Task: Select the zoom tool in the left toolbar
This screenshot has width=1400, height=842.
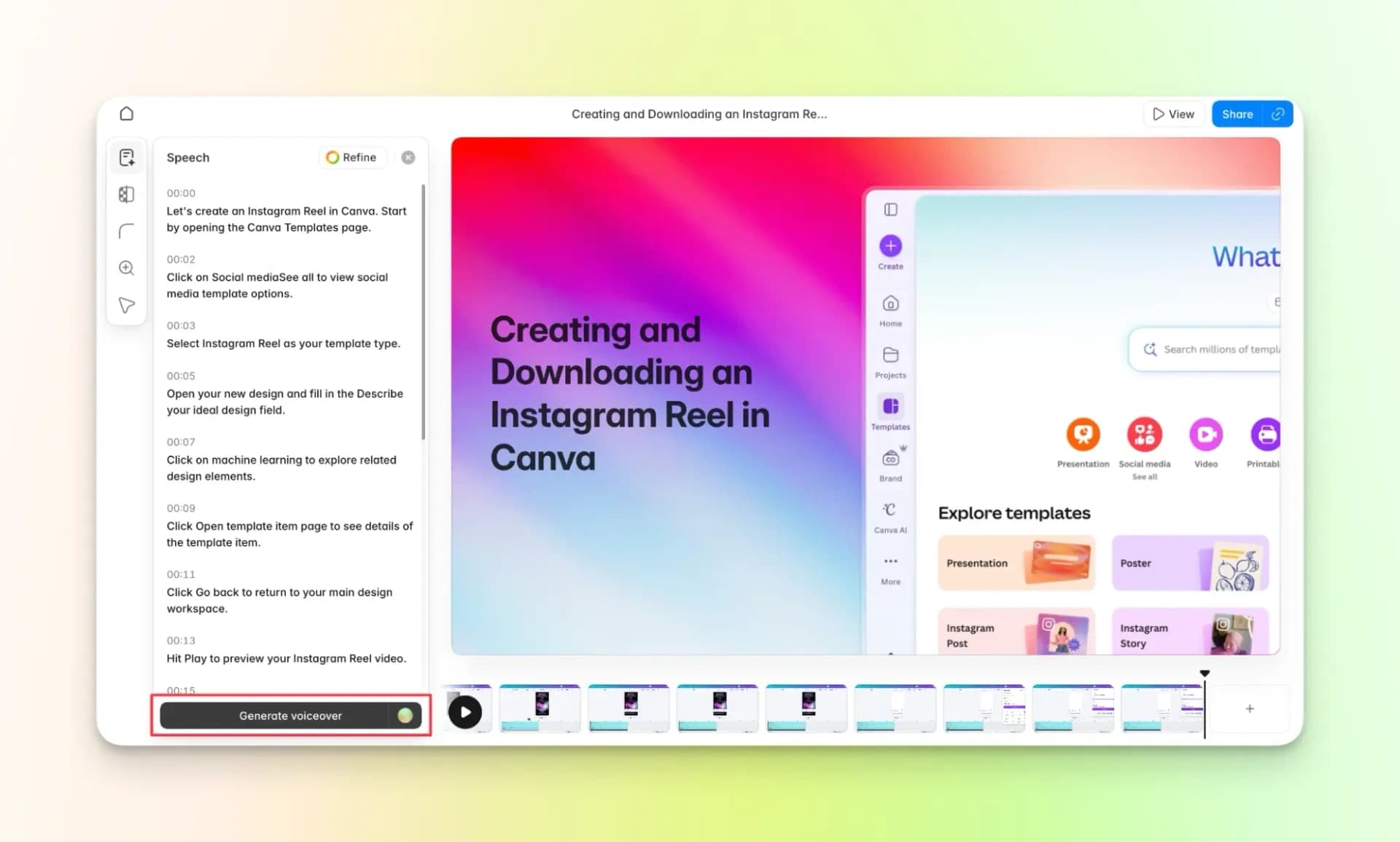Action: point(126,268)
